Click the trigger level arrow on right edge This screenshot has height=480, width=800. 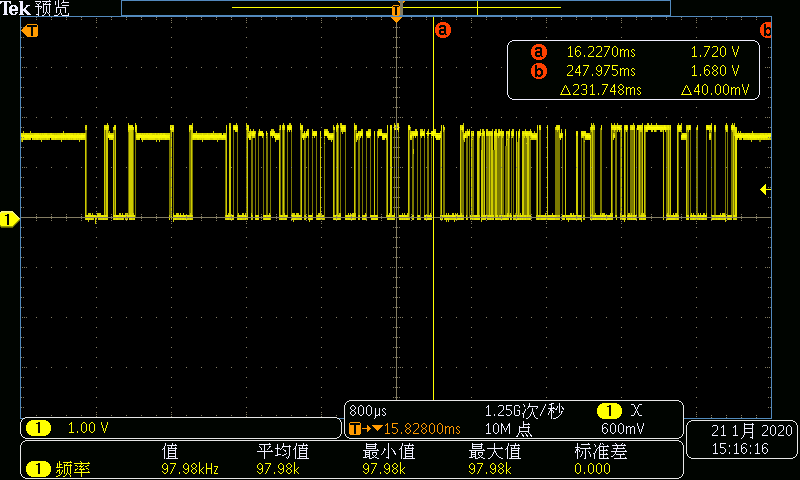765,190
